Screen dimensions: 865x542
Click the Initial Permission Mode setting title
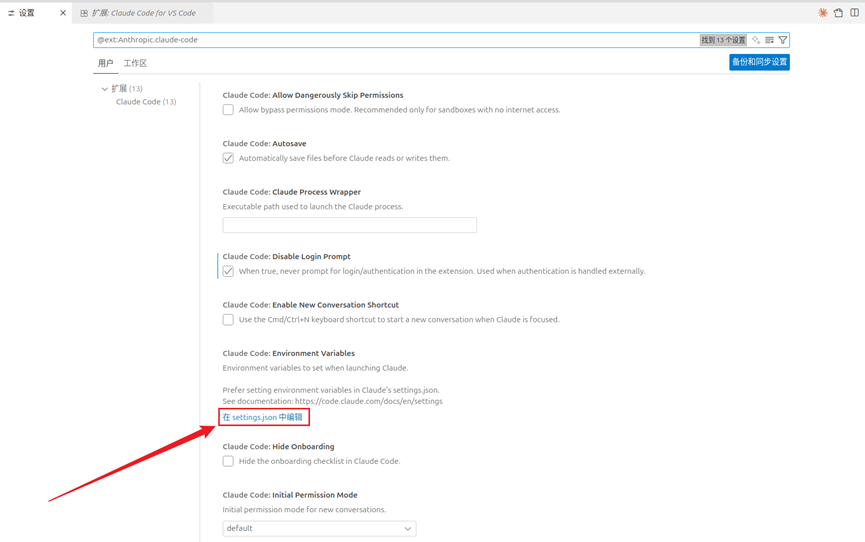point(290,495)
